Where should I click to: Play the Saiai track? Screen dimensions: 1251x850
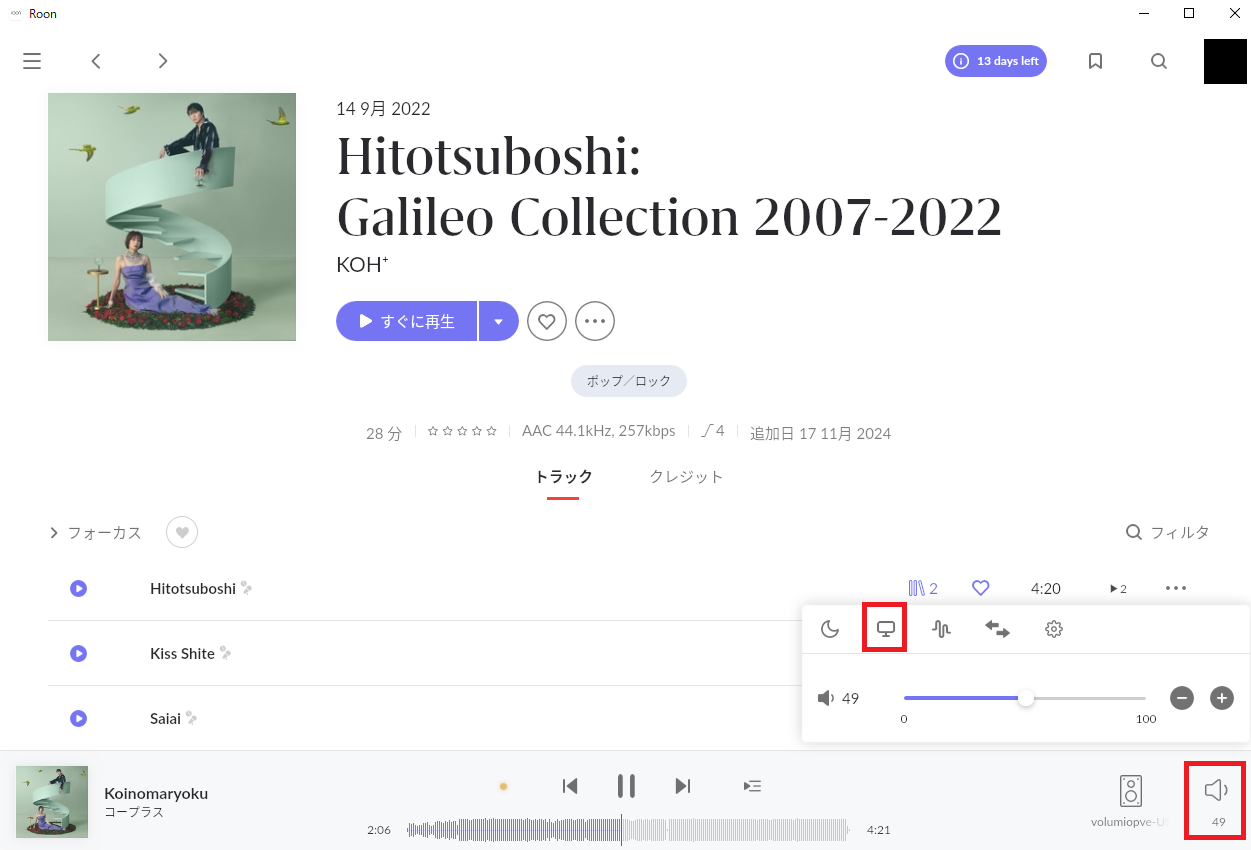(x=78, y=718)
